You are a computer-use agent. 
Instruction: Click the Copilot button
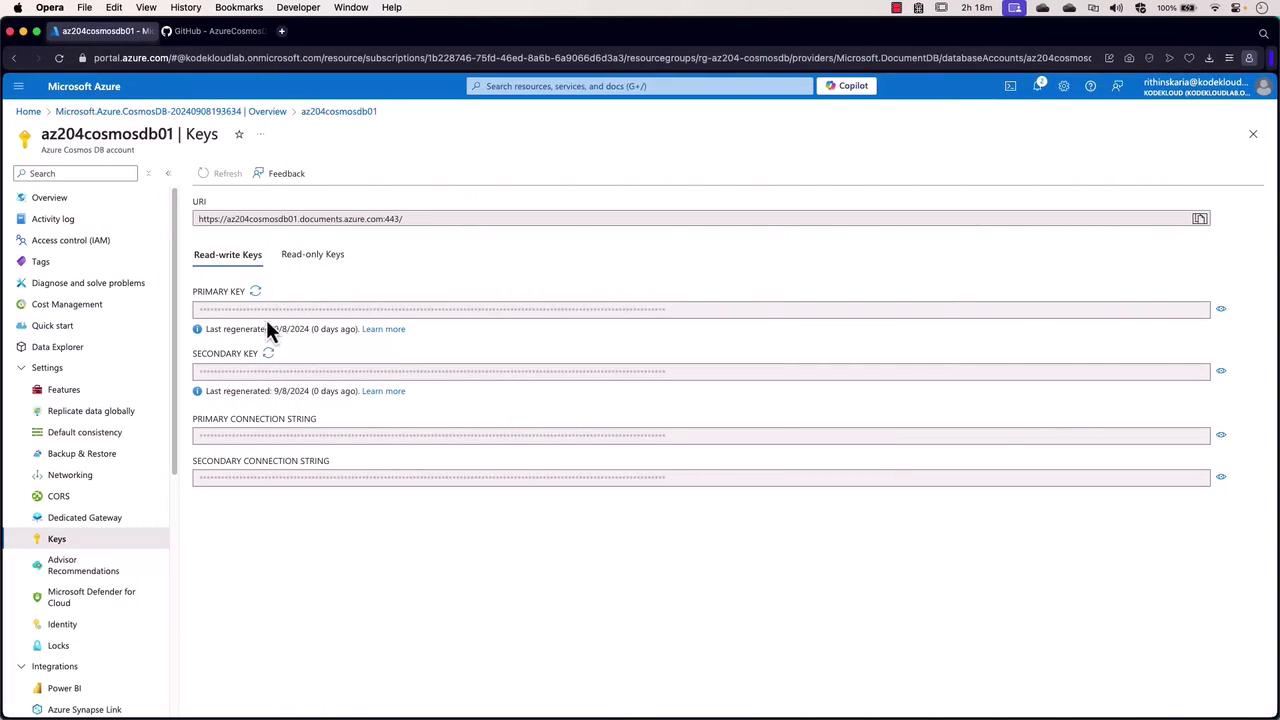coord(847,86)
